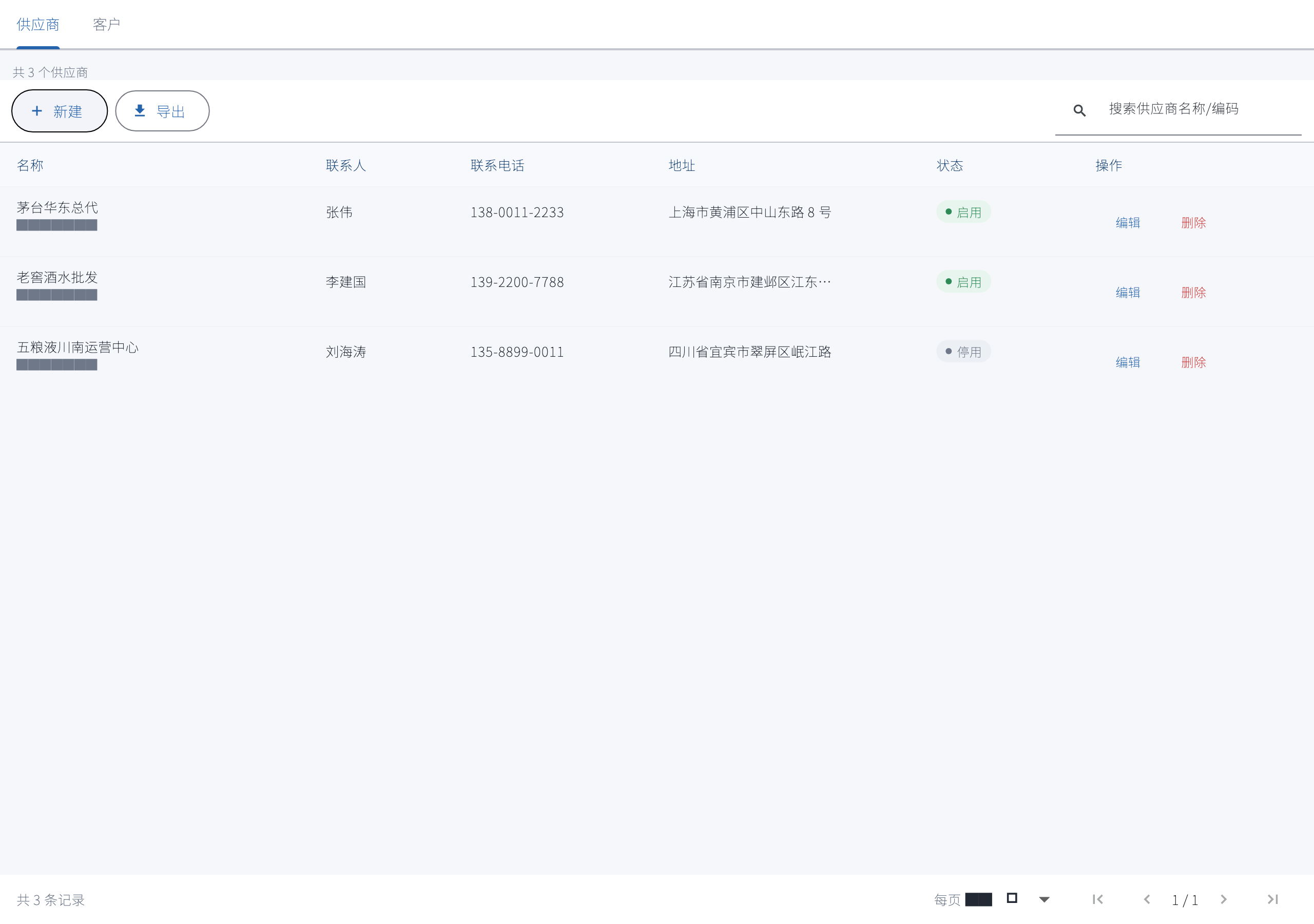Screen dimensions: 1314x924
Task: Click address 四川省宜宾市翠屏区岷江路
Action: pyautogui.click(x=750, y=352)
